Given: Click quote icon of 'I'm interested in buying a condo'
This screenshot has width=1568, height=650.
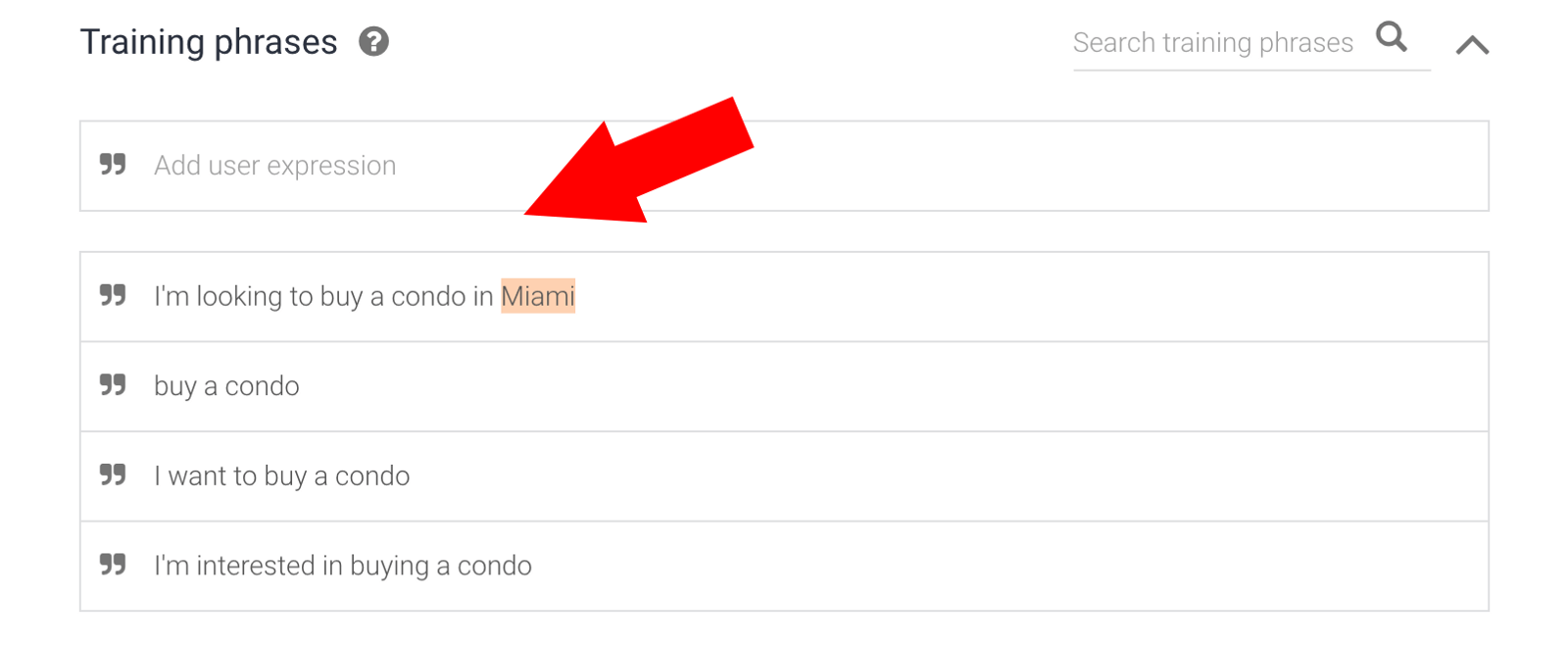Looking at the screenshot, I should coord(113,565).
